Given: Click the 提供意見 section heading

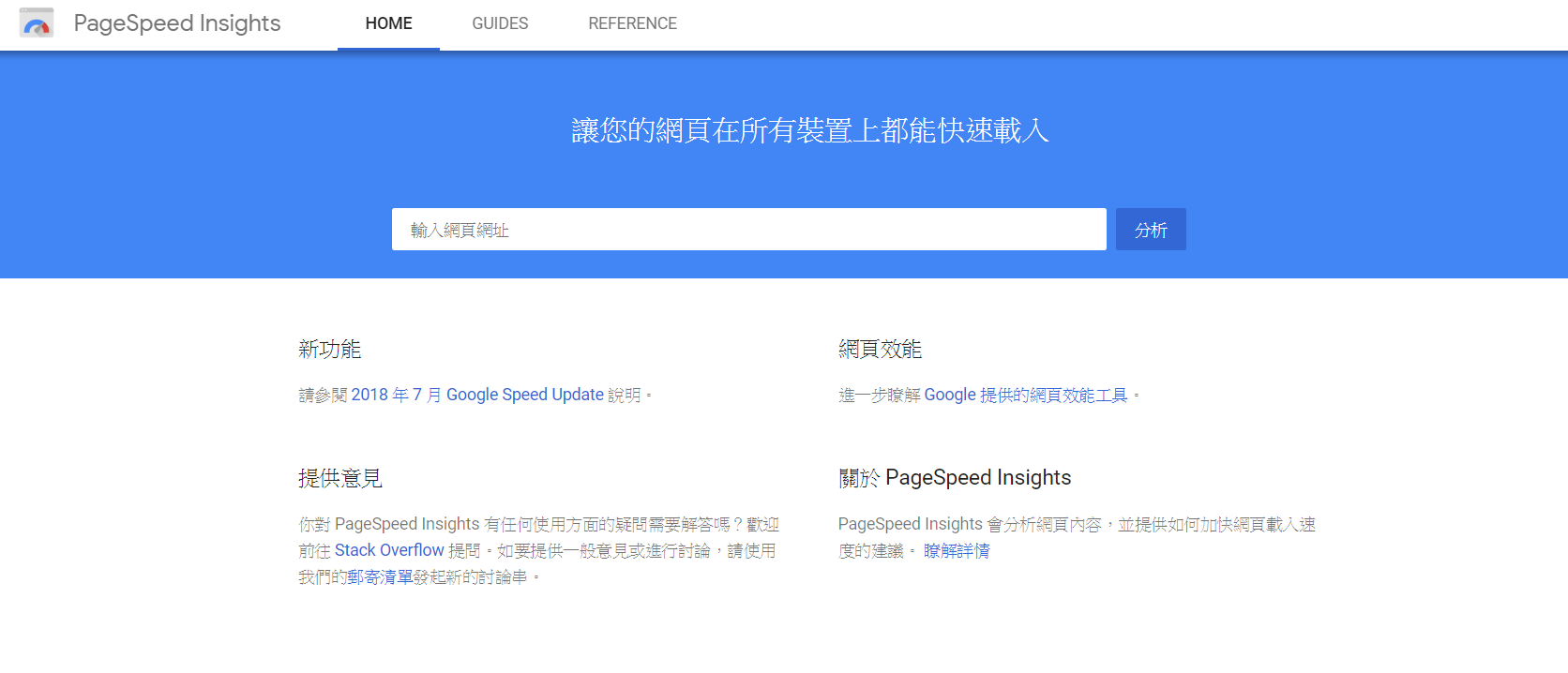Looking at the screenshot, I should coord(339,479).
